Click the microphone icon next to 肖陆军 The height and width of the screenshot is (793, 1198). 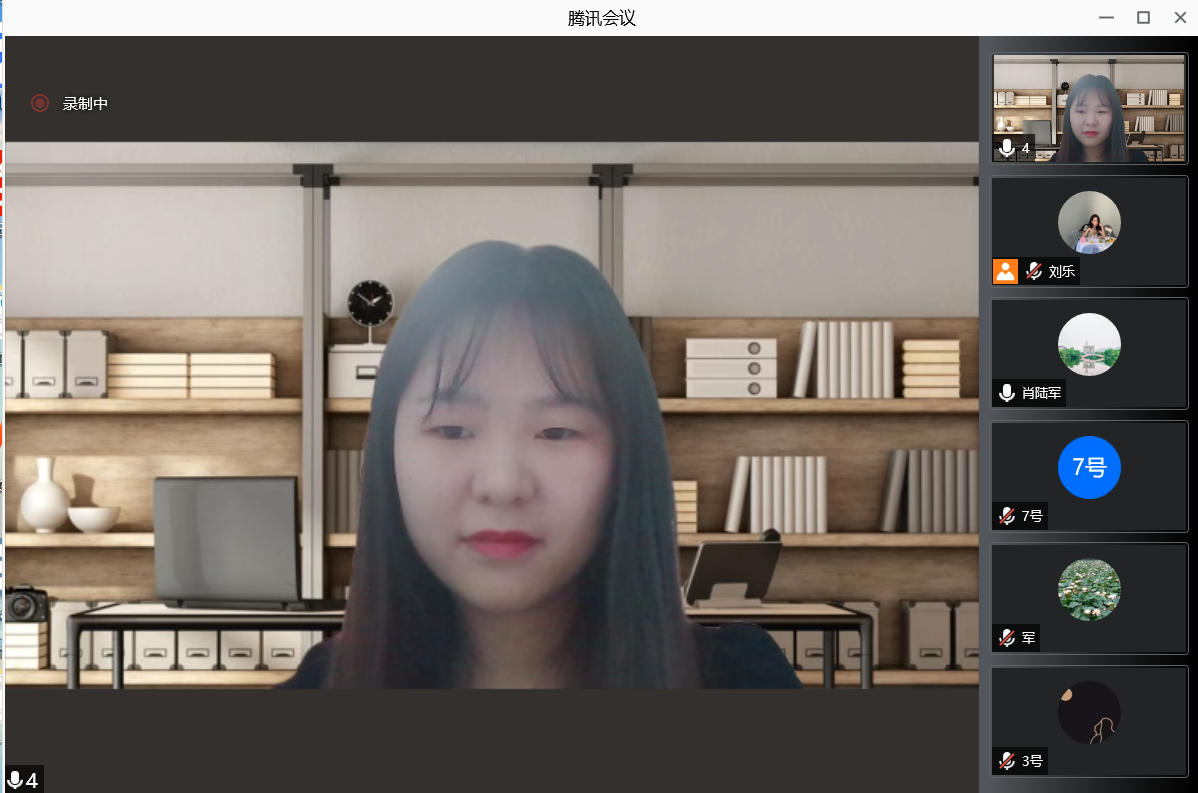1007,393
